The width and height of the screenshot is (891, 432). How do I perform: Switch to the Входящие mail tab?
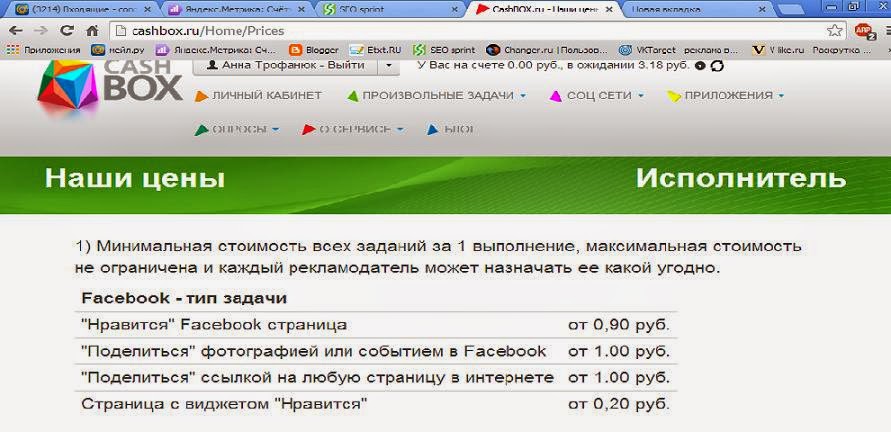click(81, 9)
